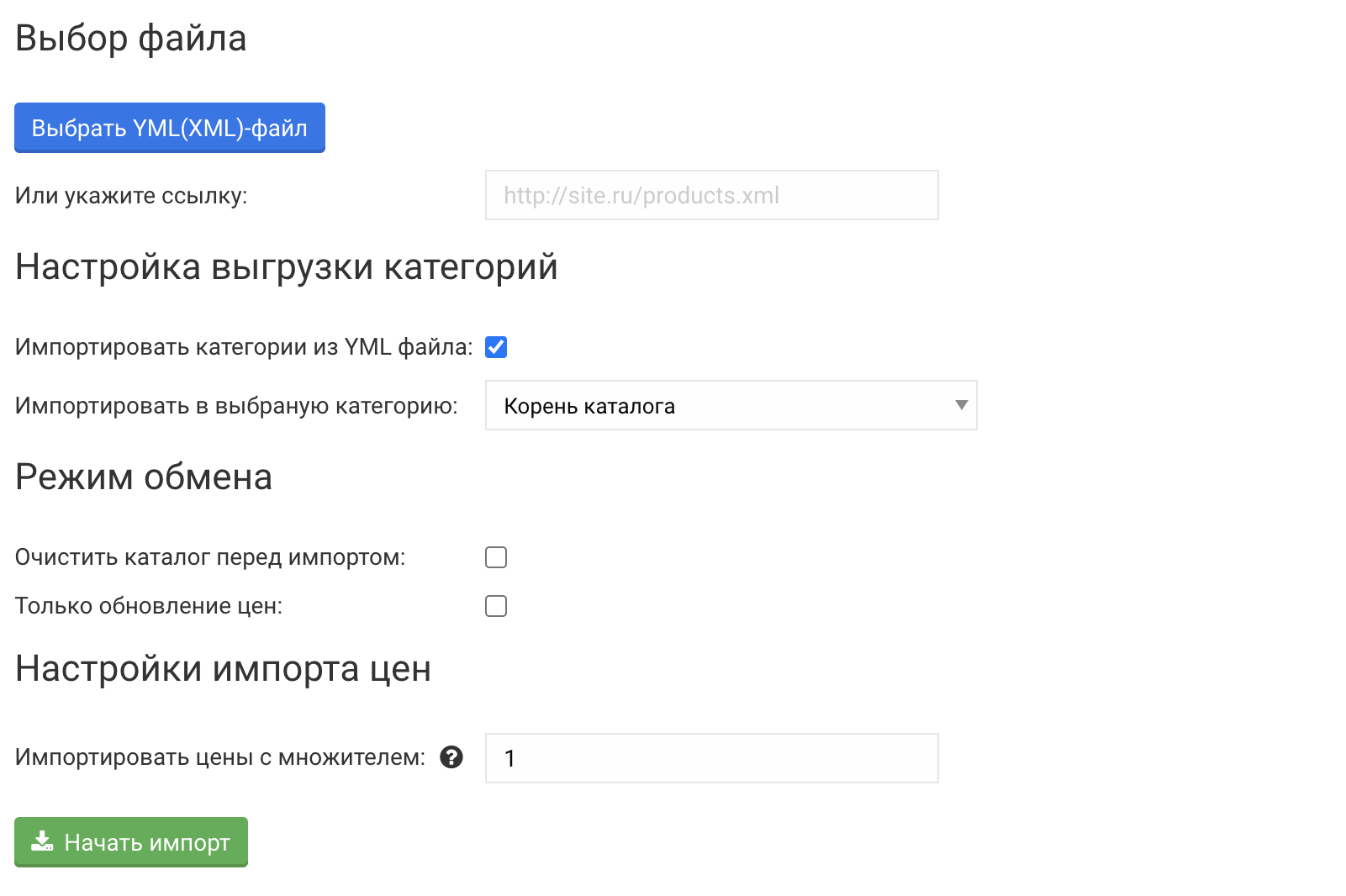Image resolution: width=1346 pixels, height=896 pixels.
Task: Click the Режим обмена heading
Action: [144, 477]
